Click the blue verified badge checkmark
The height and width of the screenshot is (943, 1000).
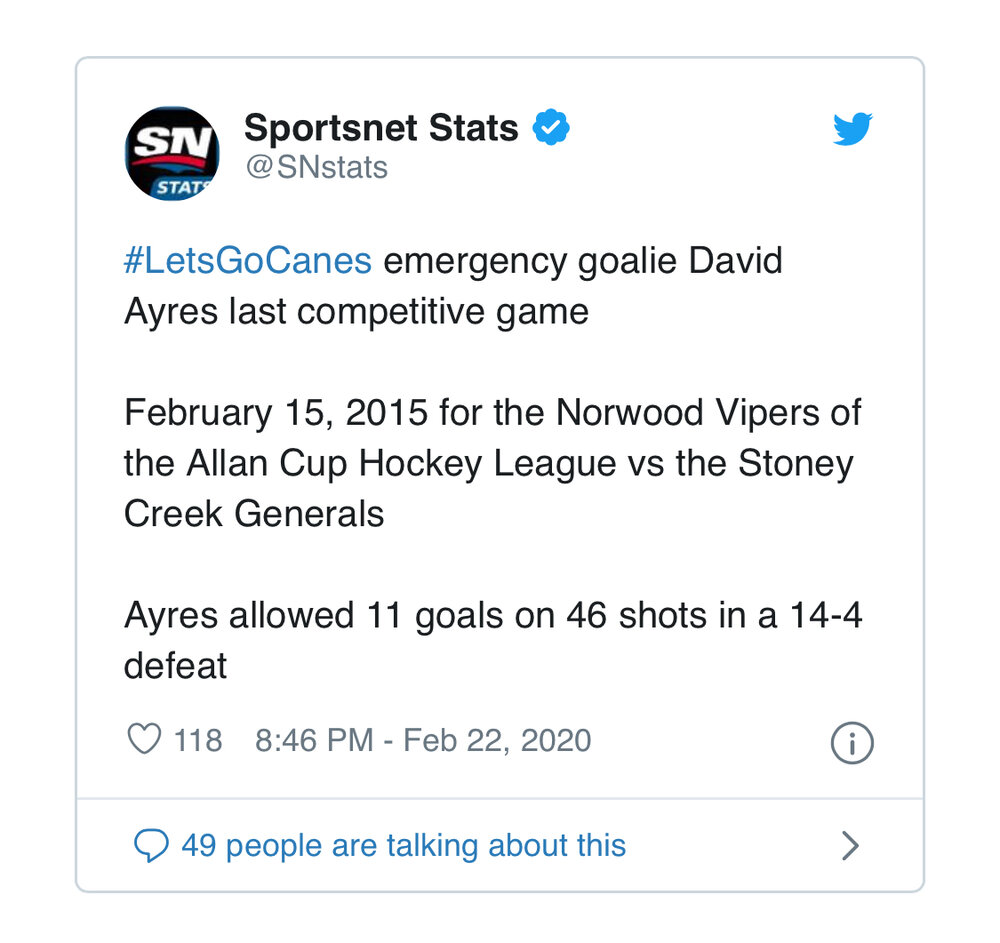(x=551, y=127)
